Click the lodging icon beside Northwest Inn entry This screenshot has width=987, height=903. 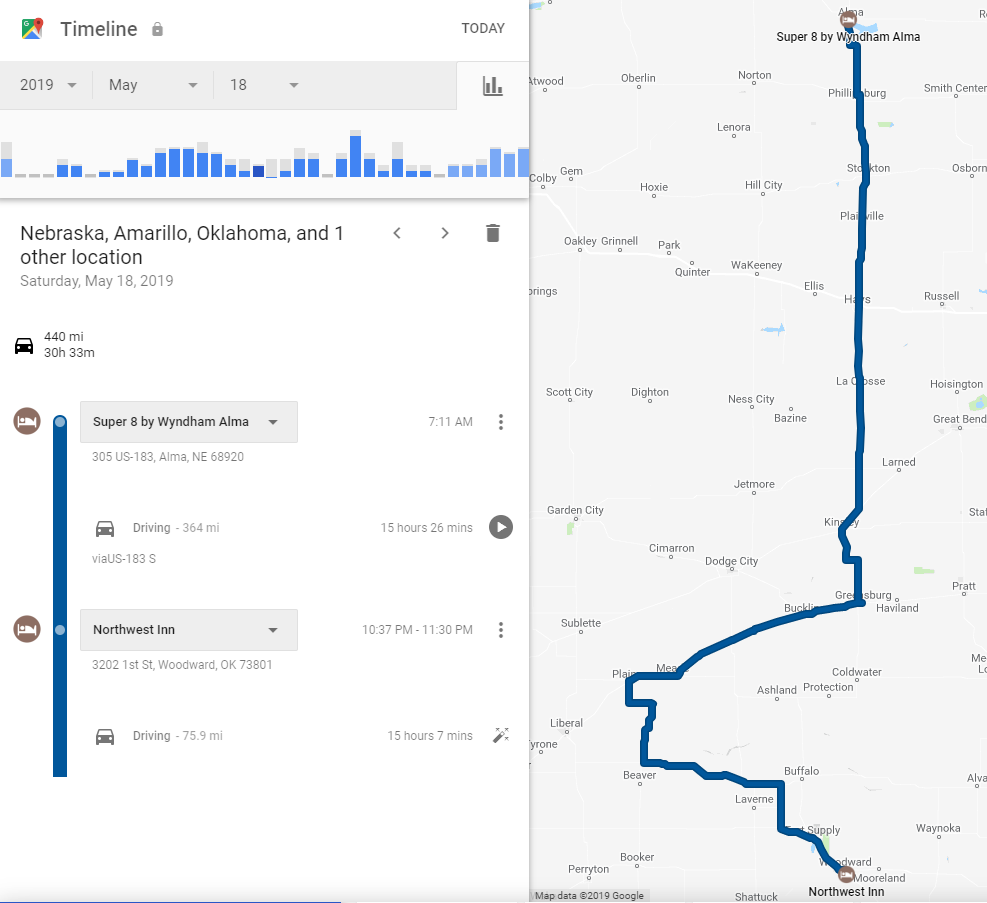pyautogui.click(x=27, y=629)
